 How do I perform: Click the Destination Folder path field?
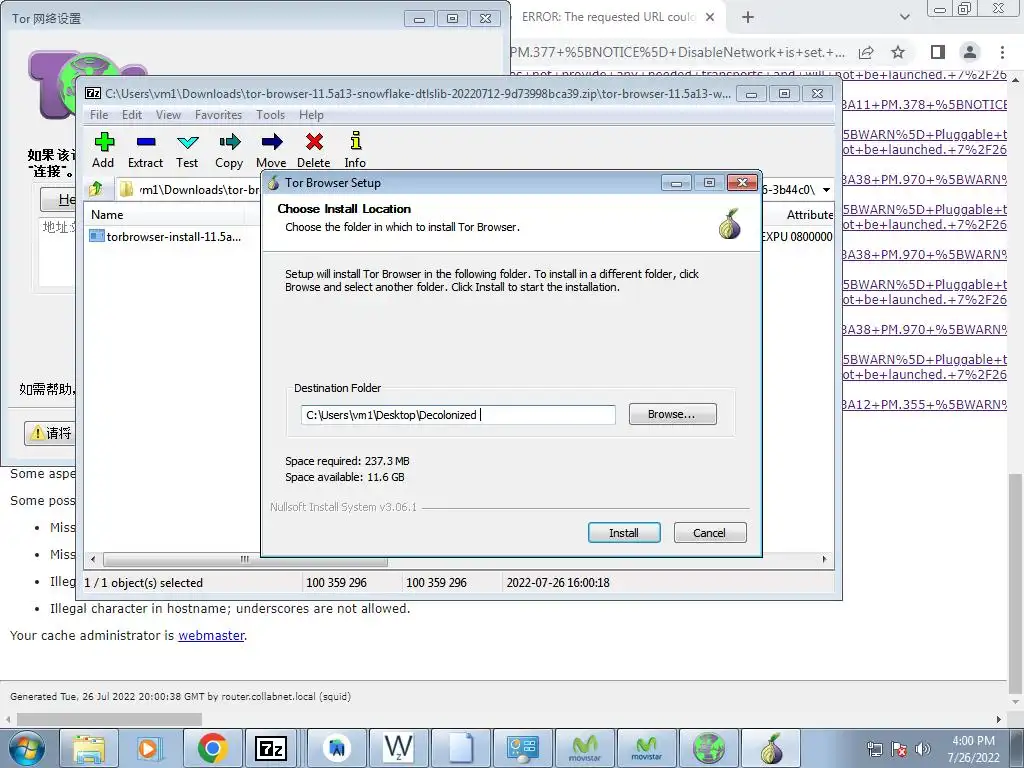point(458,415)
